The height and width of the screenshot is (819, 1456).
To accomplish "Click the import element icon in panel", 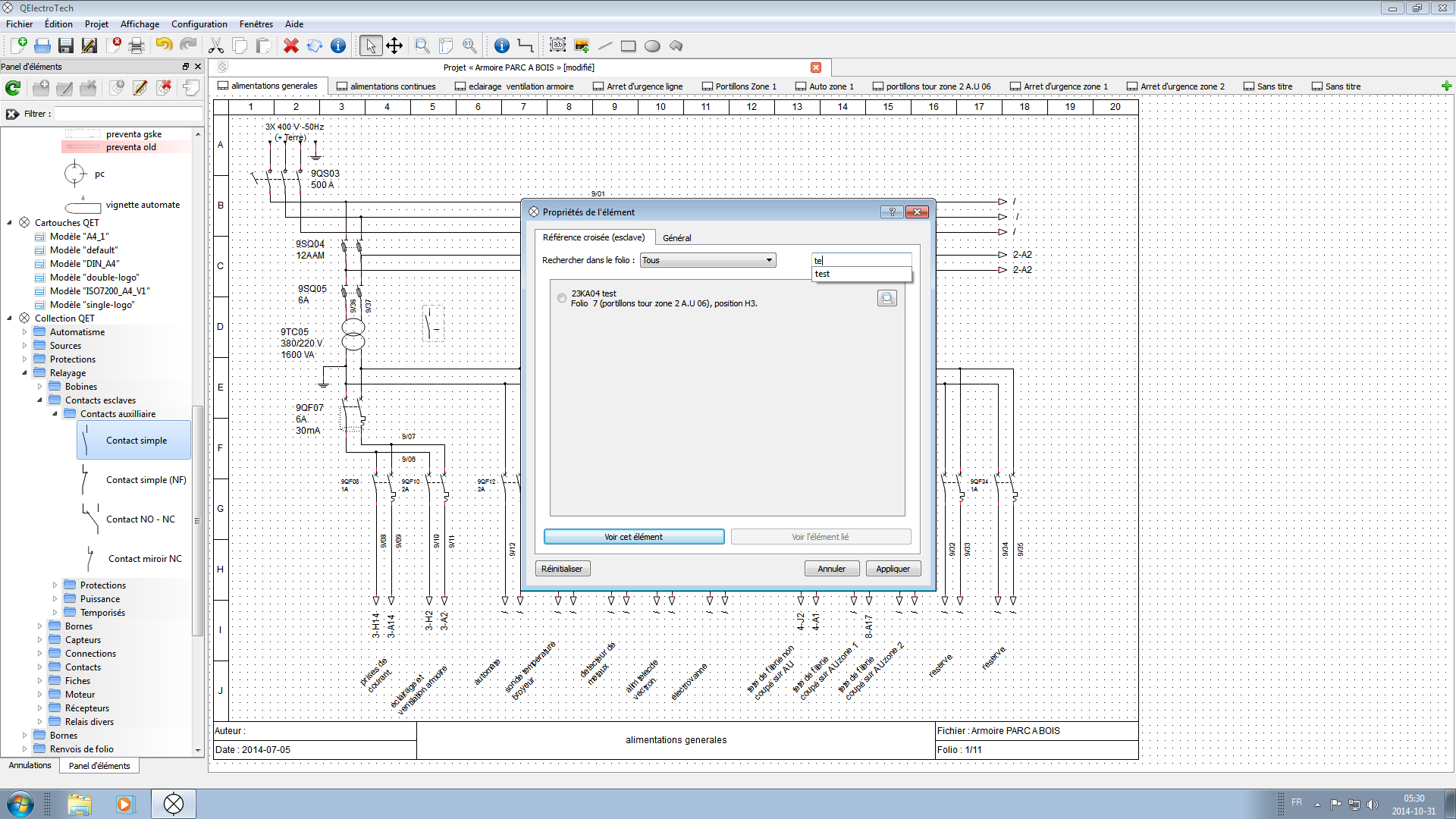I will coord(191,88).
